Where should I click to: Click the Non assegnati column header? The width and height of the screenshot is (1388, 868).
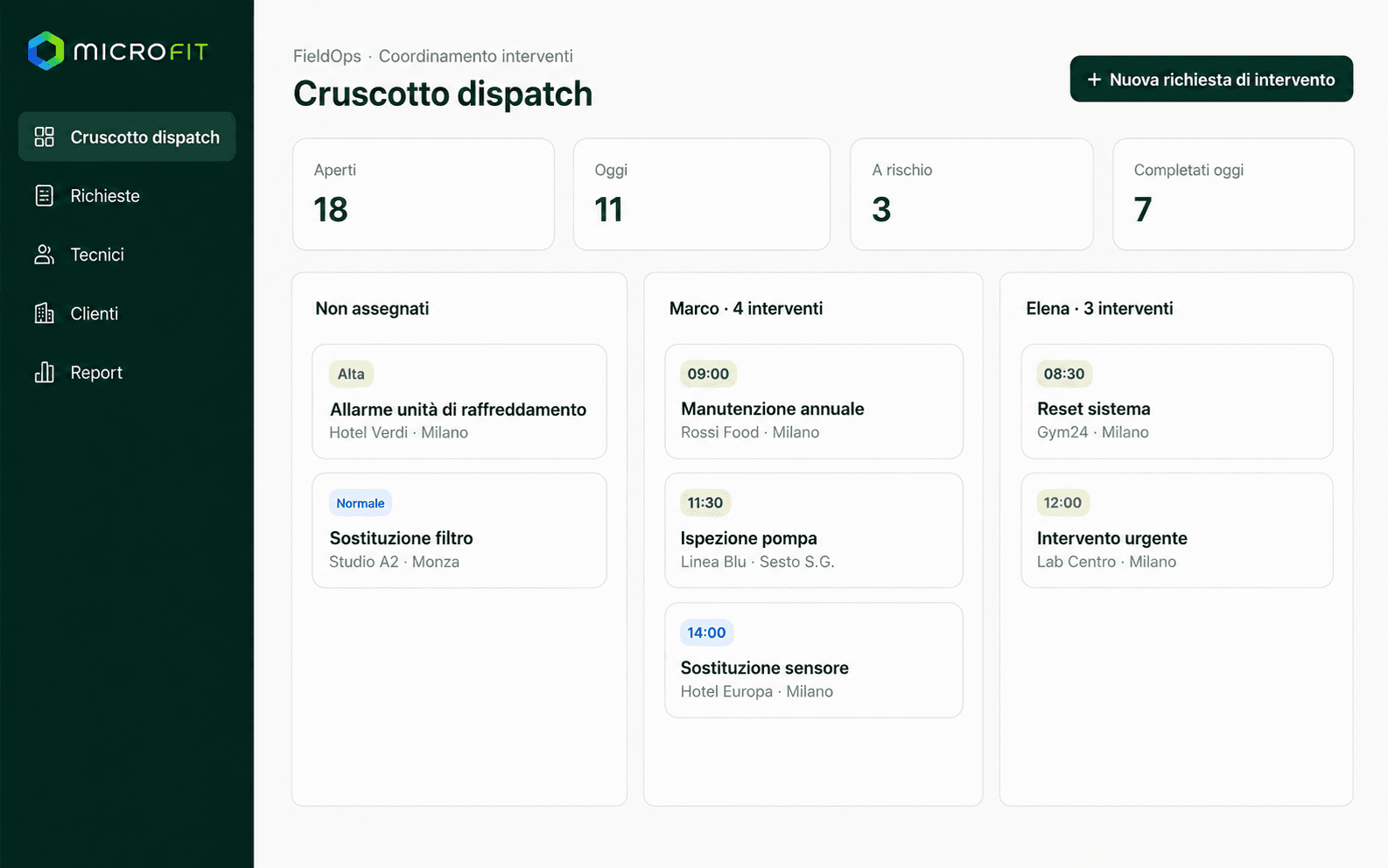(x=372, y=308)
